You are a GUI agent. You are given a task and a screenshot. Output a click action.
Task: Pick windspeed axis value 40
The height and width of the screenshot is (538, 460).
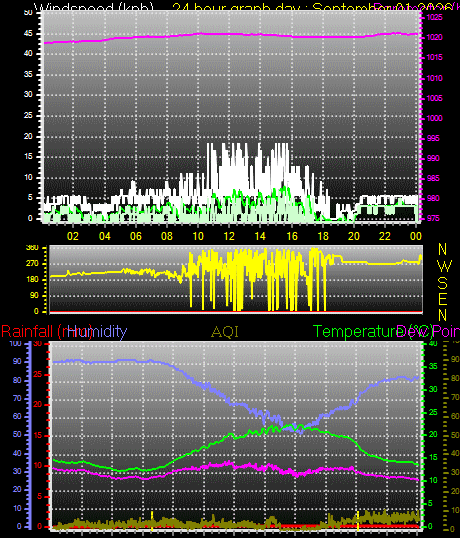click(x=28, y=54)
